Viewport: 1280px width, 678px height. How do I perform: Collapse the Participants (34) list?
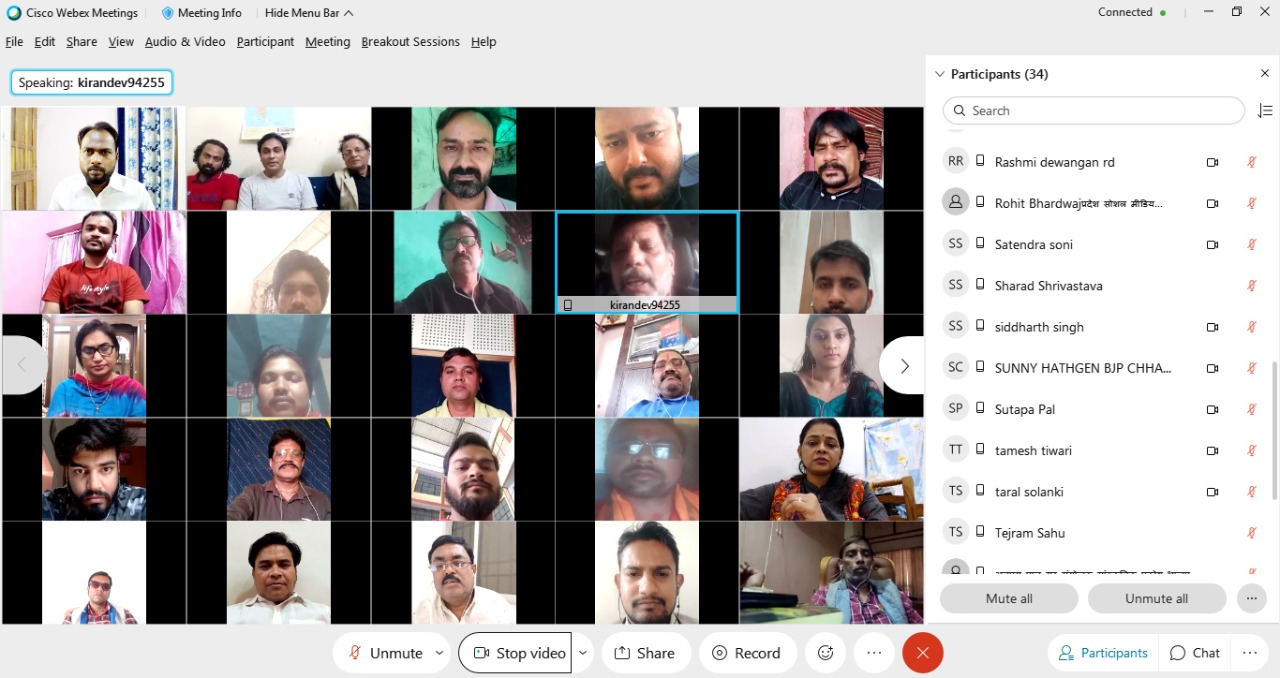coord(939,74)
